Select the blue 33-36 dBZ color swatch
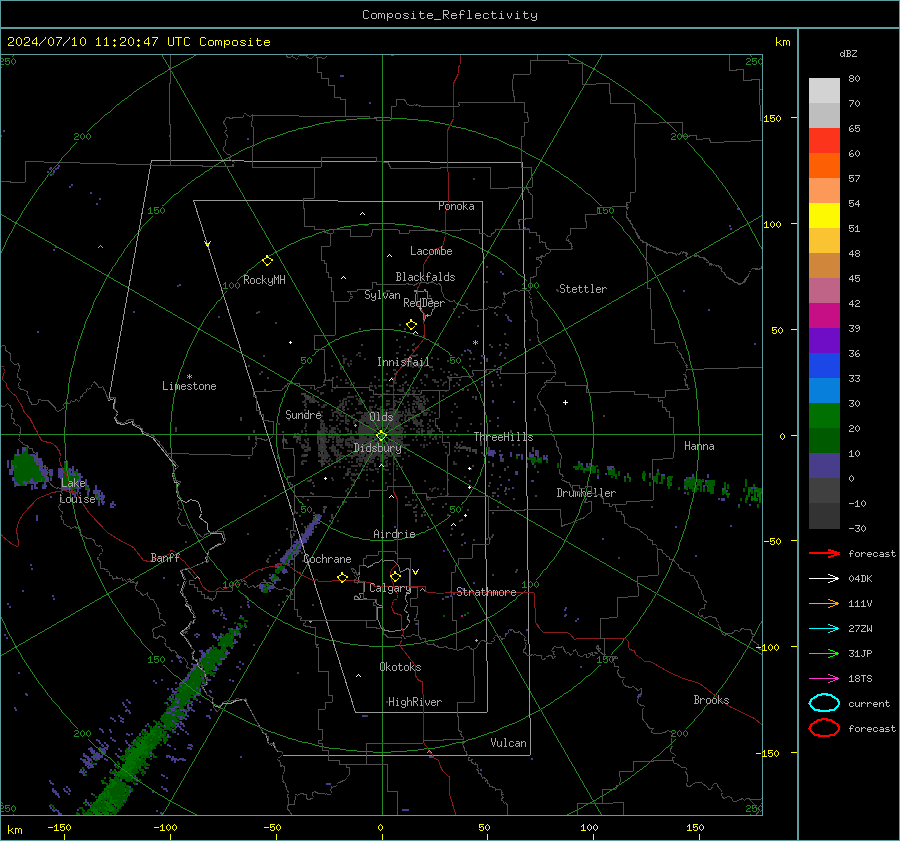The height and width of the screenshot is (841, 900). pos(824,366)
